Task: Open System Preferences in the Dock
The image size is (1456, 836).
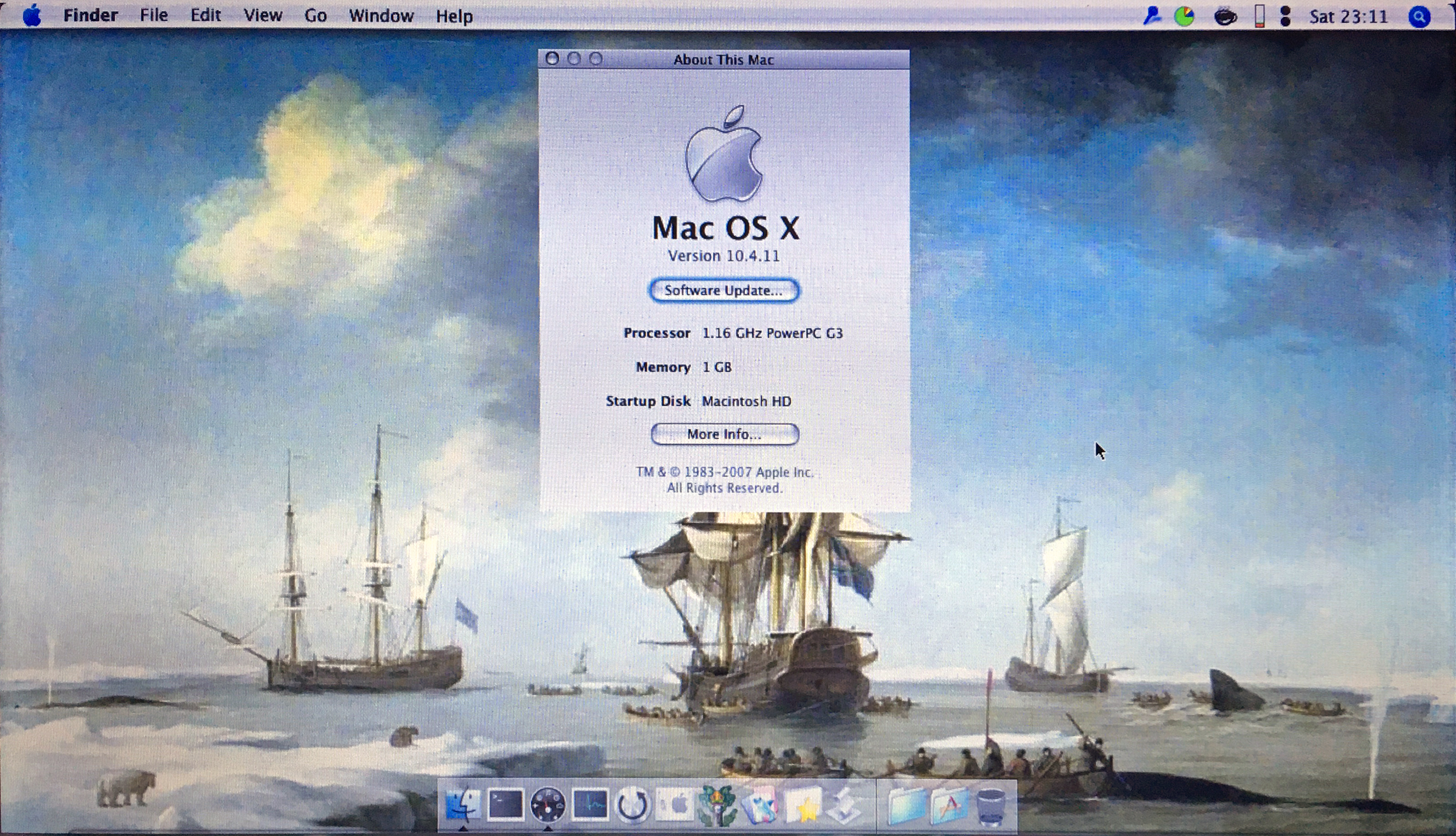Action: (x=675, y=804)
